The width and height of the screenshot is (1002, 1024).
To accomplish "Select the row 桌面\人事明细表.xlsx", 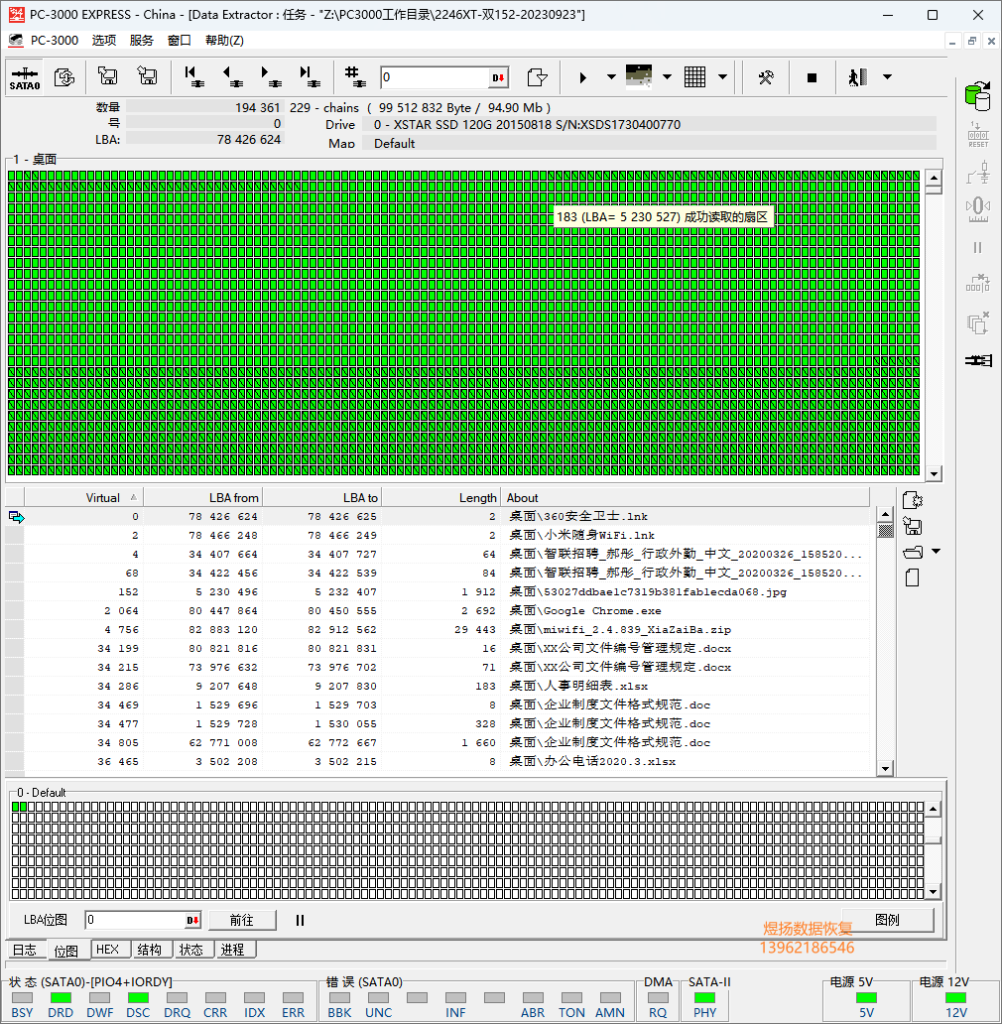I will (439, 686).
